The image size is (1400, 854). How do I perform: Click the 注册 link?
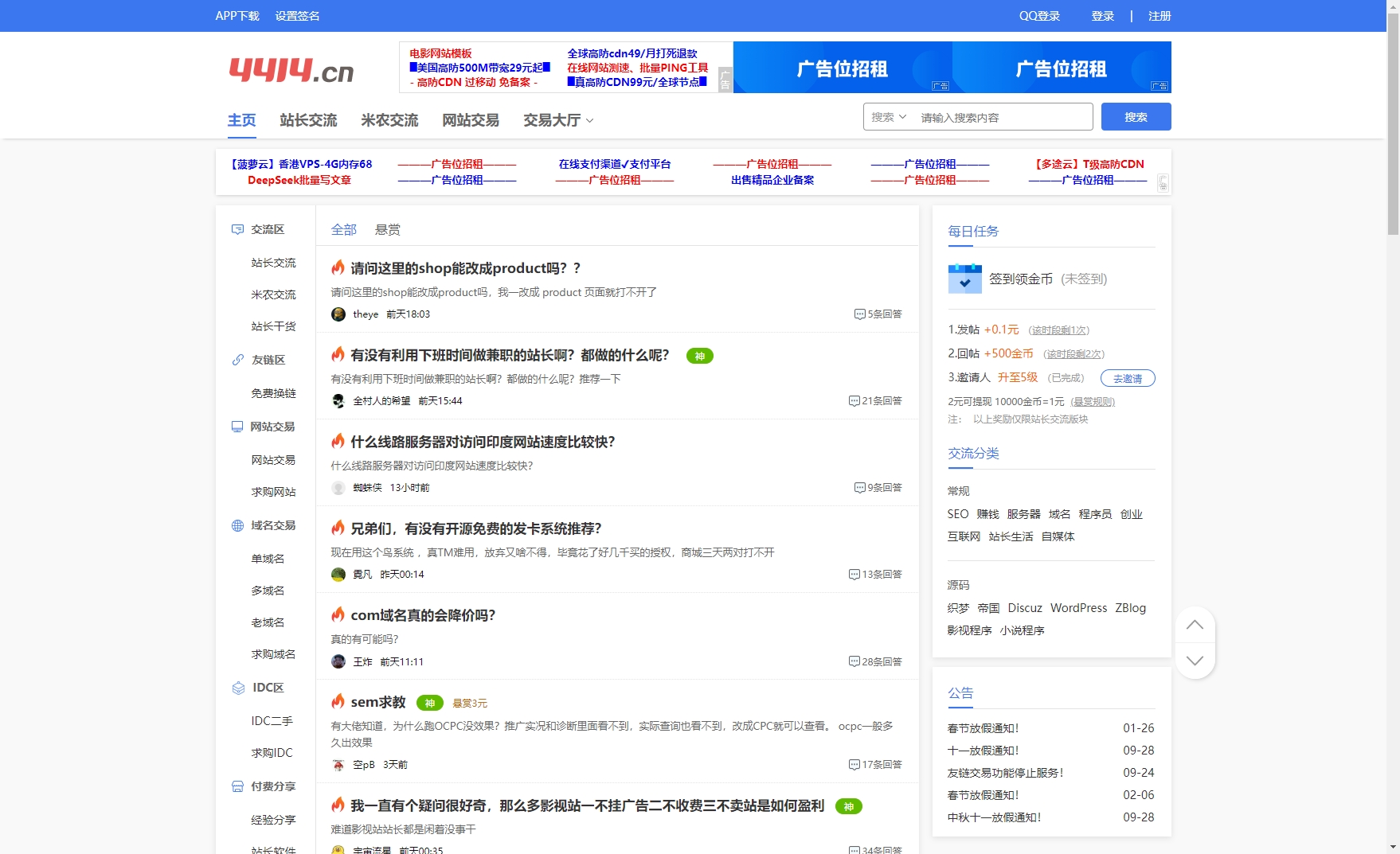(x=1159, y=16)
